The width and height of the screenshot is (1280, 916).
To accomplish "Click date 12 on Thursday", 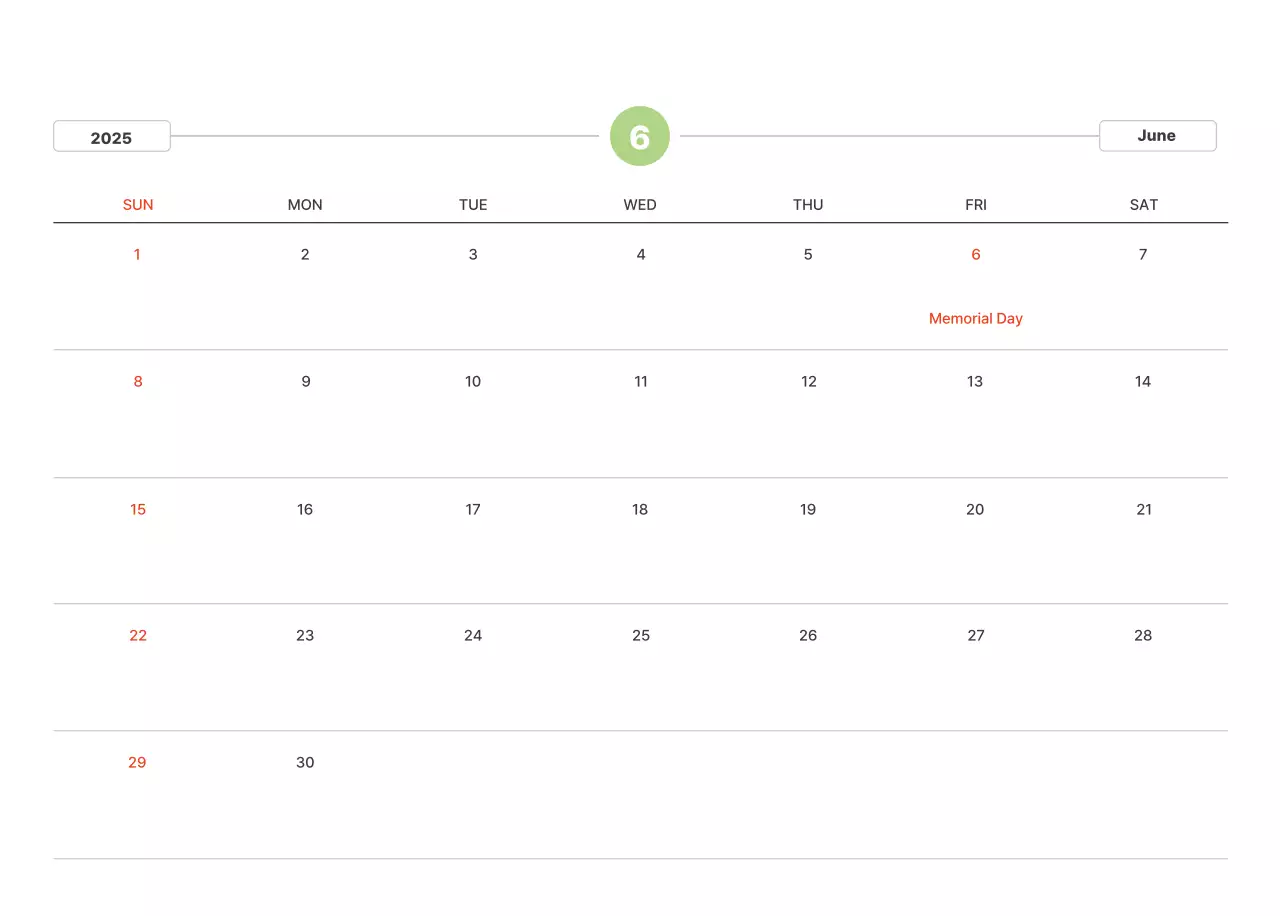I will coord(808,382).
